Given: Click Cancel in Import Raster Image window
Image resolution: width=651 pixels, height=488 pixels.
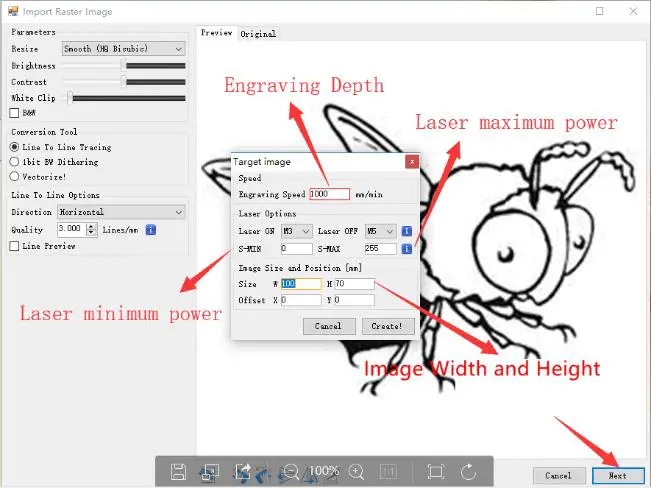Looking at the screenshot, I should (559, 476).
